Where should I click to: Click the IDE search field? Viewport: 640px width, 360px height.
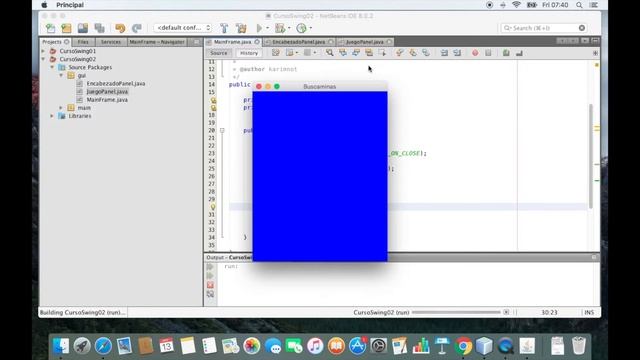(544, 28)
